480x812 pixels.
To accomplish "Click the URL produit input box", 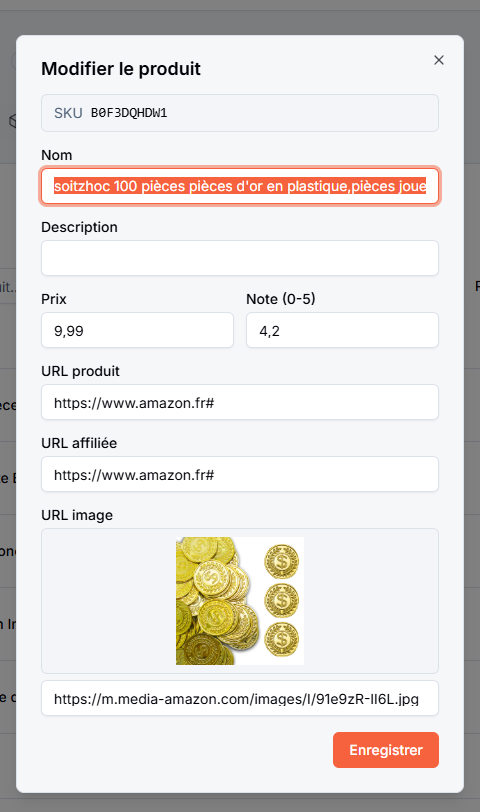I will pos(240,402).
